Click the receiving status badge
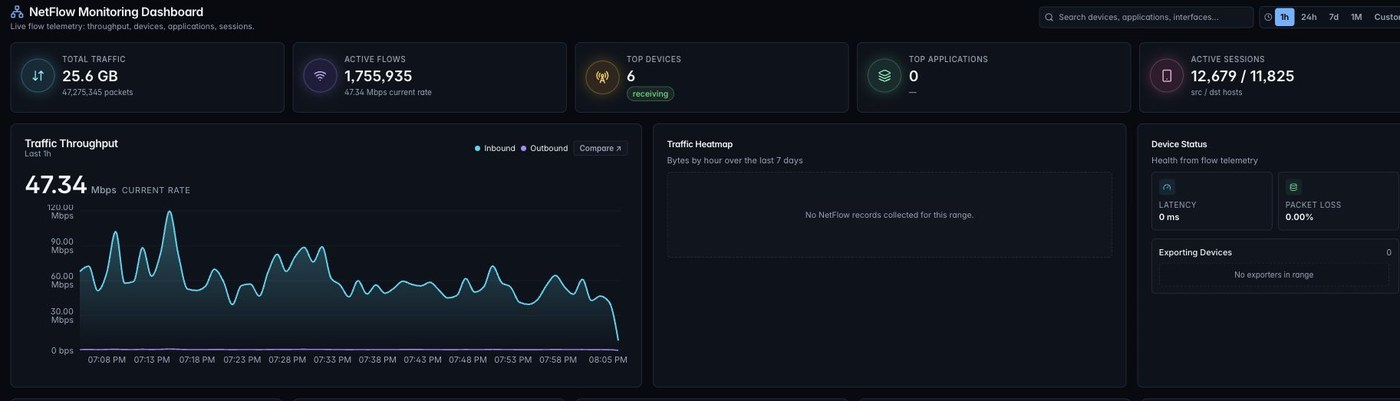The image size is (1400, 401). pyautogui.click(x=650, y=94)
